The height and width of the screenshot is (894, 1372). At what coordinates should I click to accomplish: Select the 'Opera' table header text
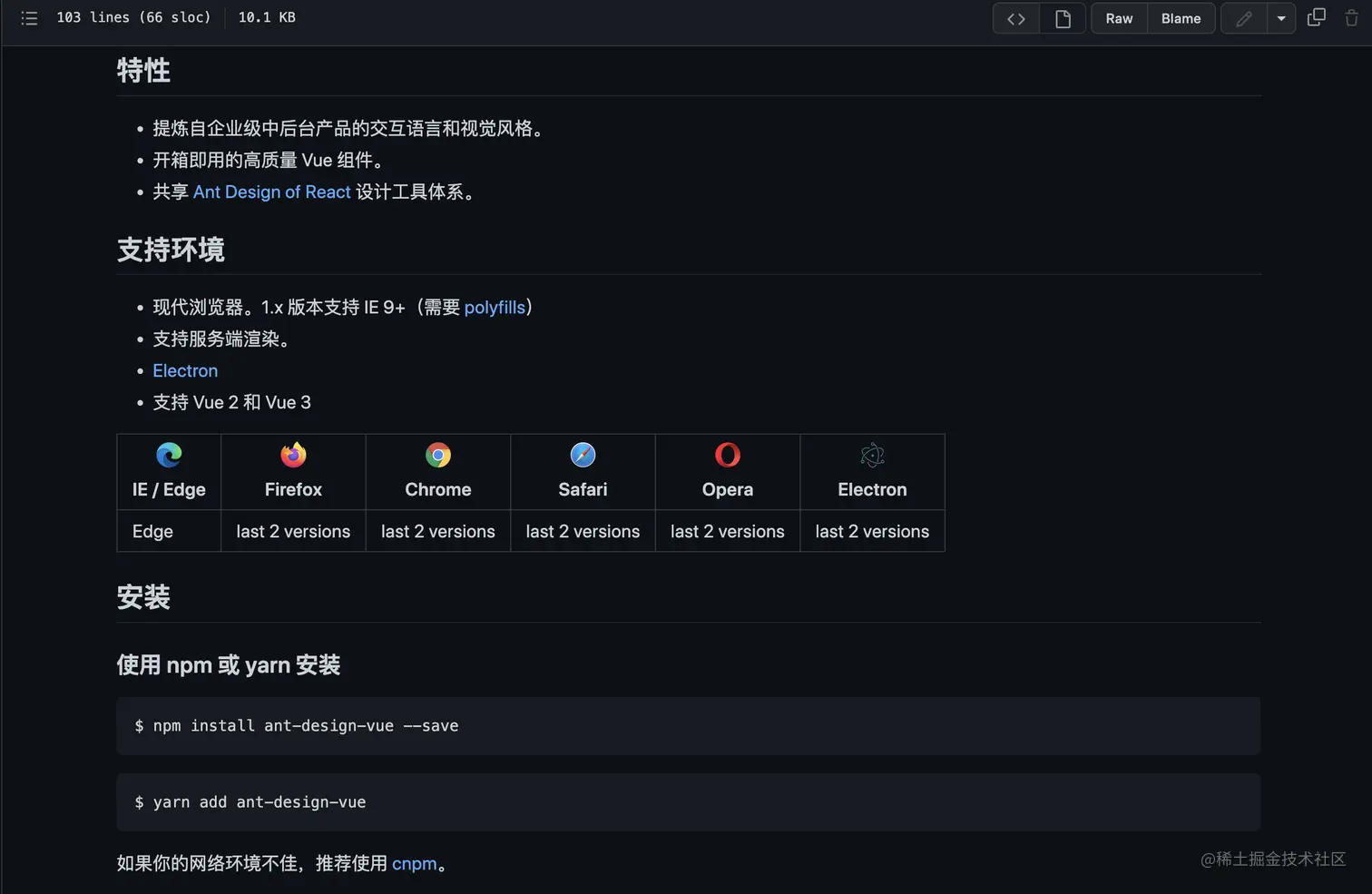[728, 489]
